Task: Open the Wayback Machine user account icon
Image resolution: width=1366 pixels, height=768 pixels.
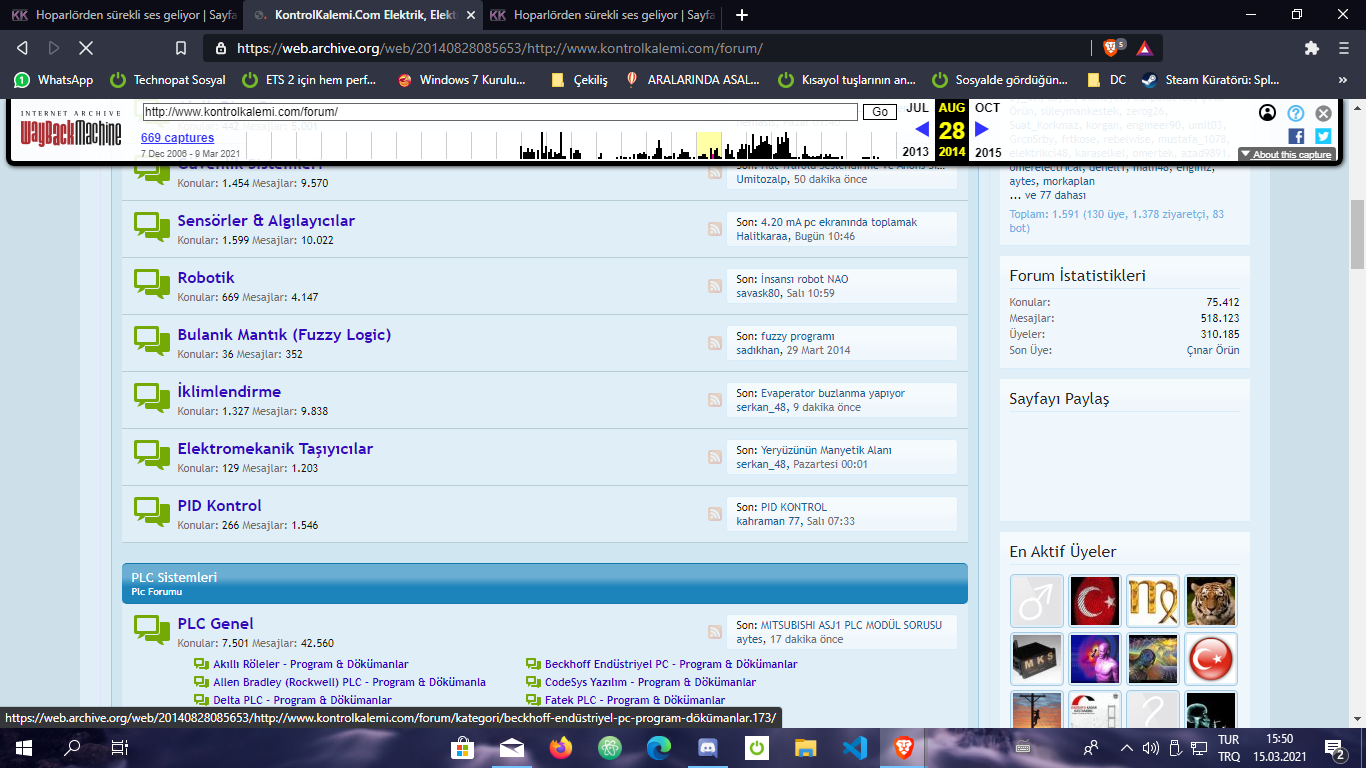Action: [x=1268, y=113]
